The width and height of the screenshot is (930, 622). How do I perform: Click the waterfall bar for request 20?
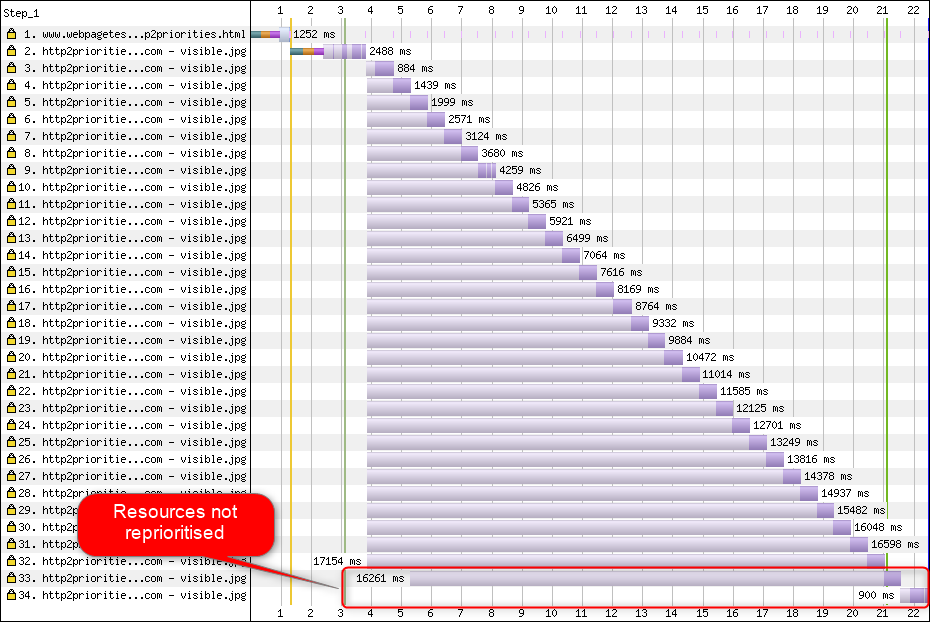(x=525, y=358)
